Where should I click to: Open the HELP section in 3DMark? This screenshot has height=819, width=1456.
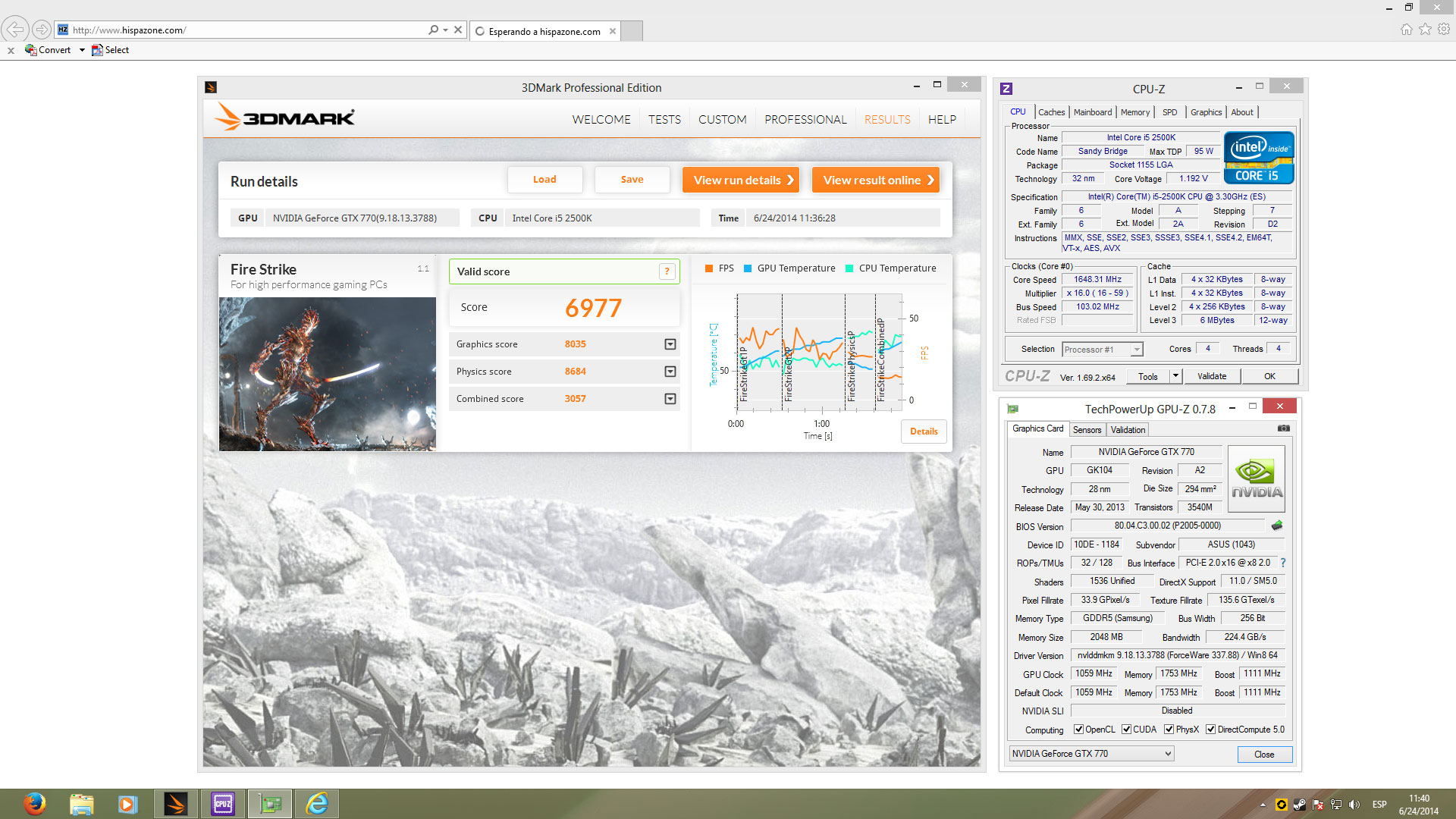click(942, 119)
